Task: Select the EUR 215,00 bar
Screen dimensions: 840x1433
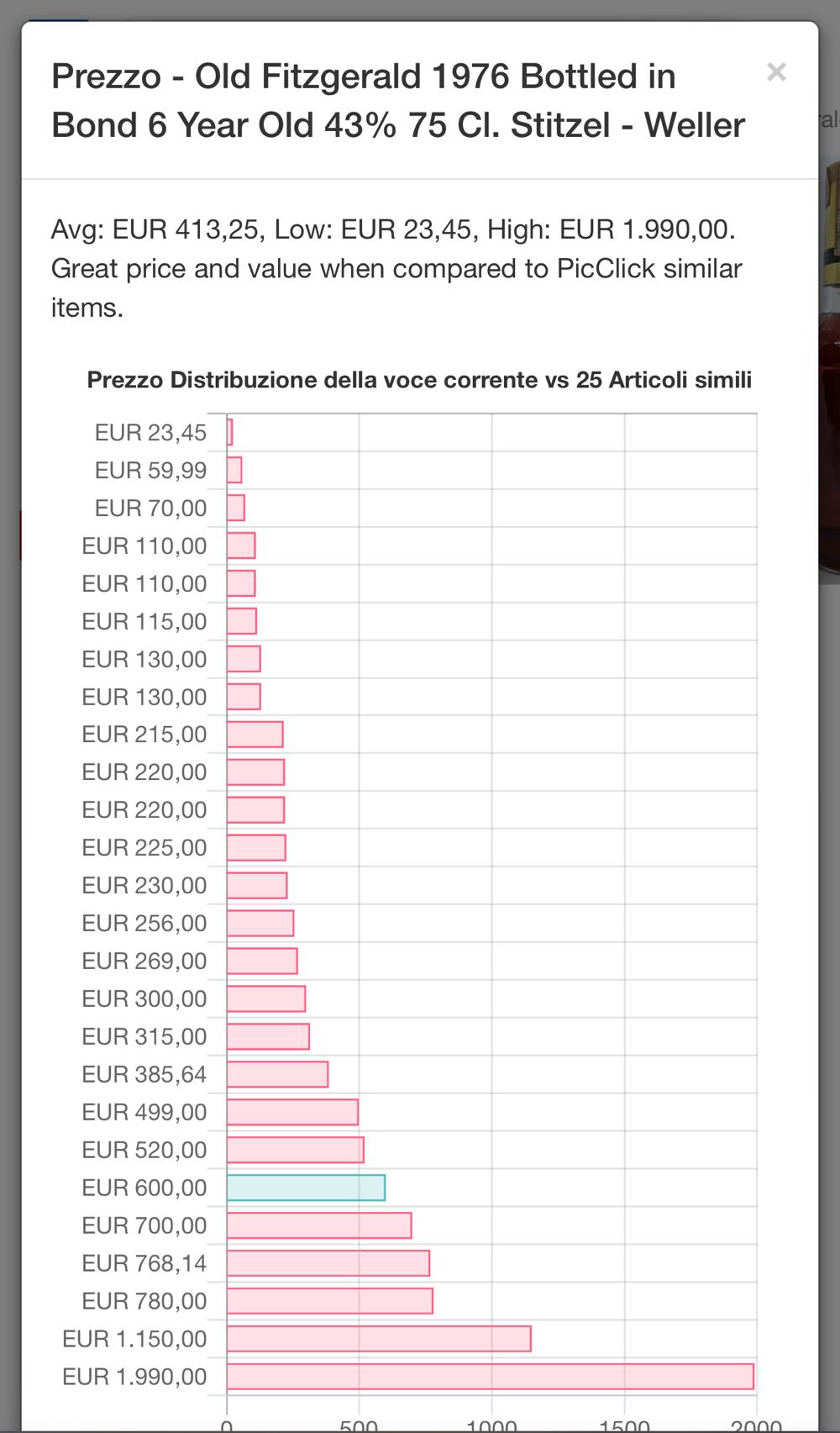Action: tap(255, 734)
